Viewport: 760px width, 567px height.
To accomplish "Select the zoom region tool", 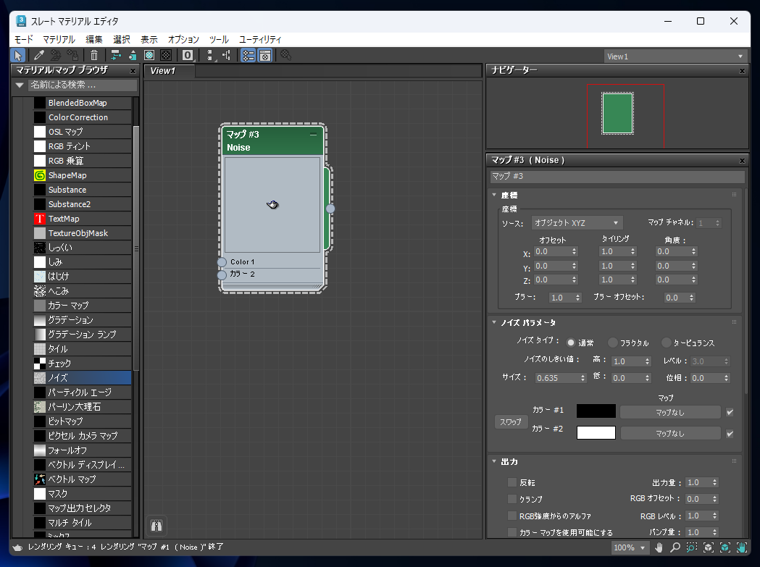I will pyautogui.click(x=692, y=548).
